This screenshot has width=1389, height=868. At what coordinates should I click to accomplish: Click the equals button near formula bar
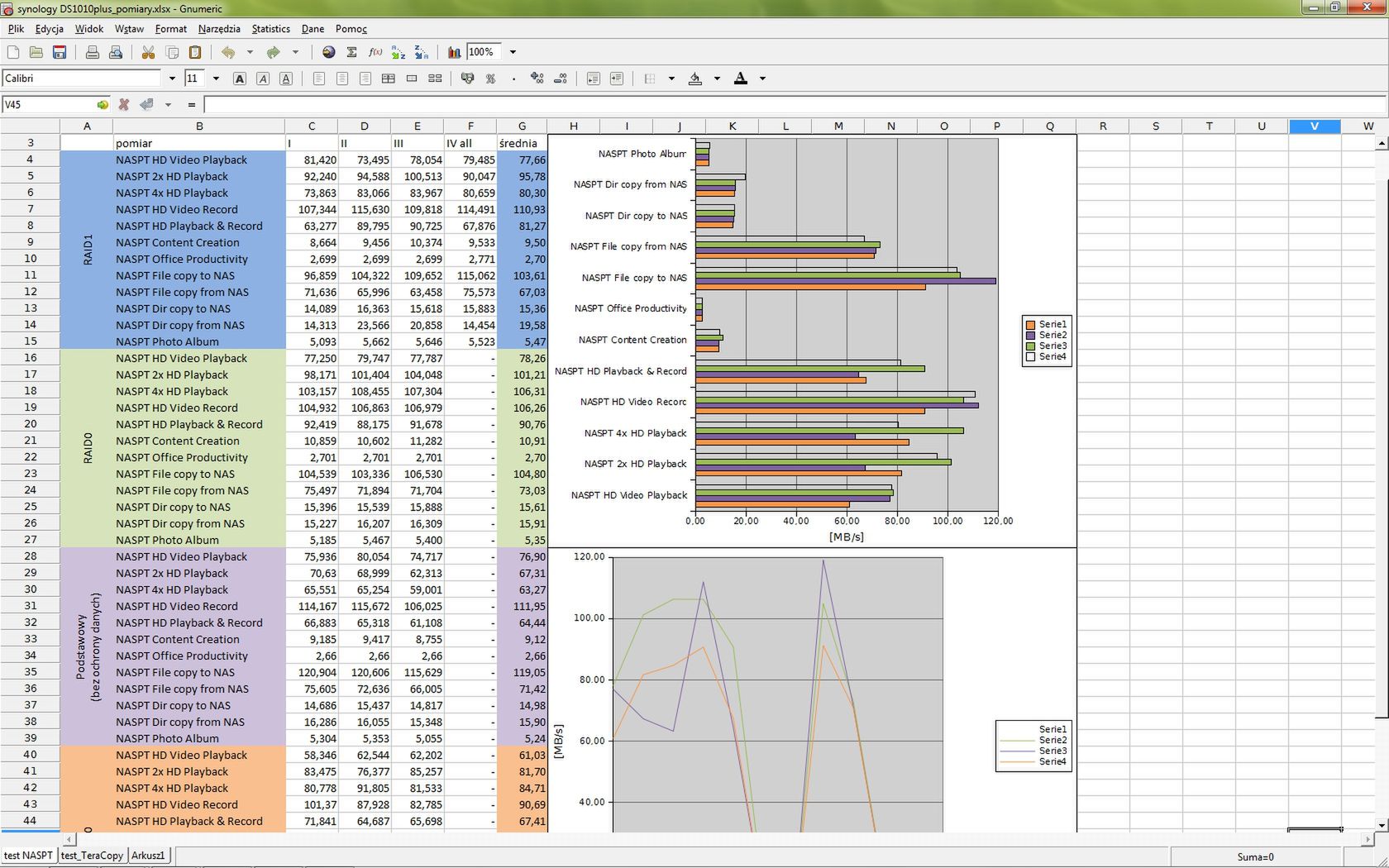coord(191,105)
